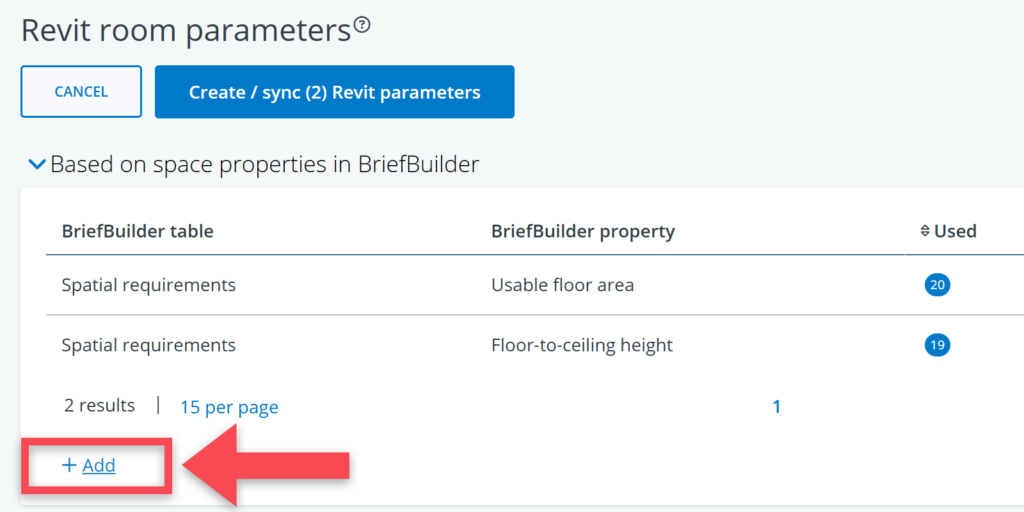The width and height of the screenshot is (1024, 512).
Task: Click Spatial requirements in the second row
Action: pos(149,345)
